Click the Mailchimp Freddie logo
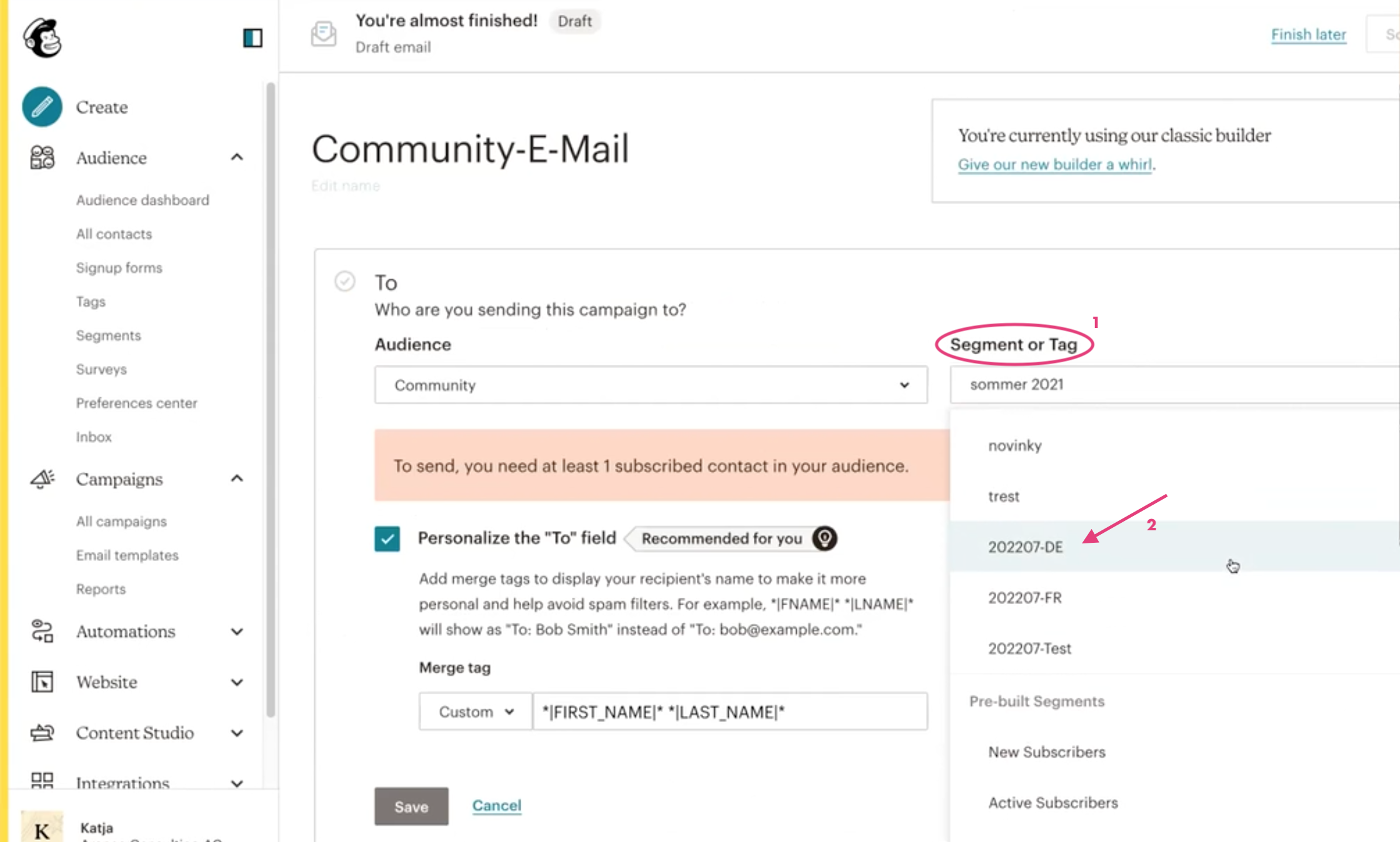This screenshot has width=1400, height=842. tap(42, 37)
